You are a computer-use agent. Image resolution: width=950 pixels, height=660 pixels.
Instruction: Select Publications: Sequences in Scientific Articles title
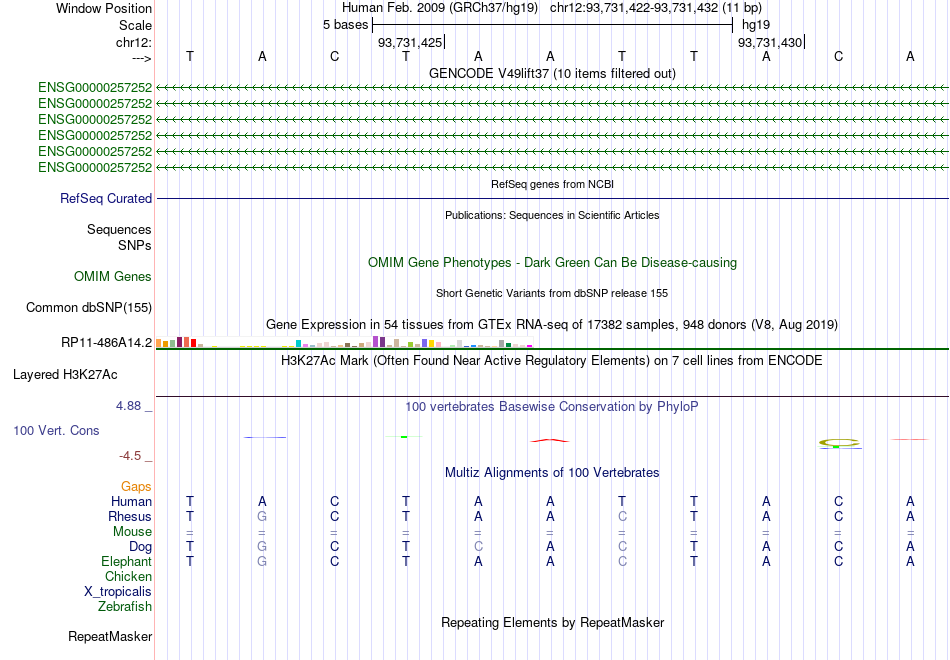pyautogui.click(x=553, y=215)
